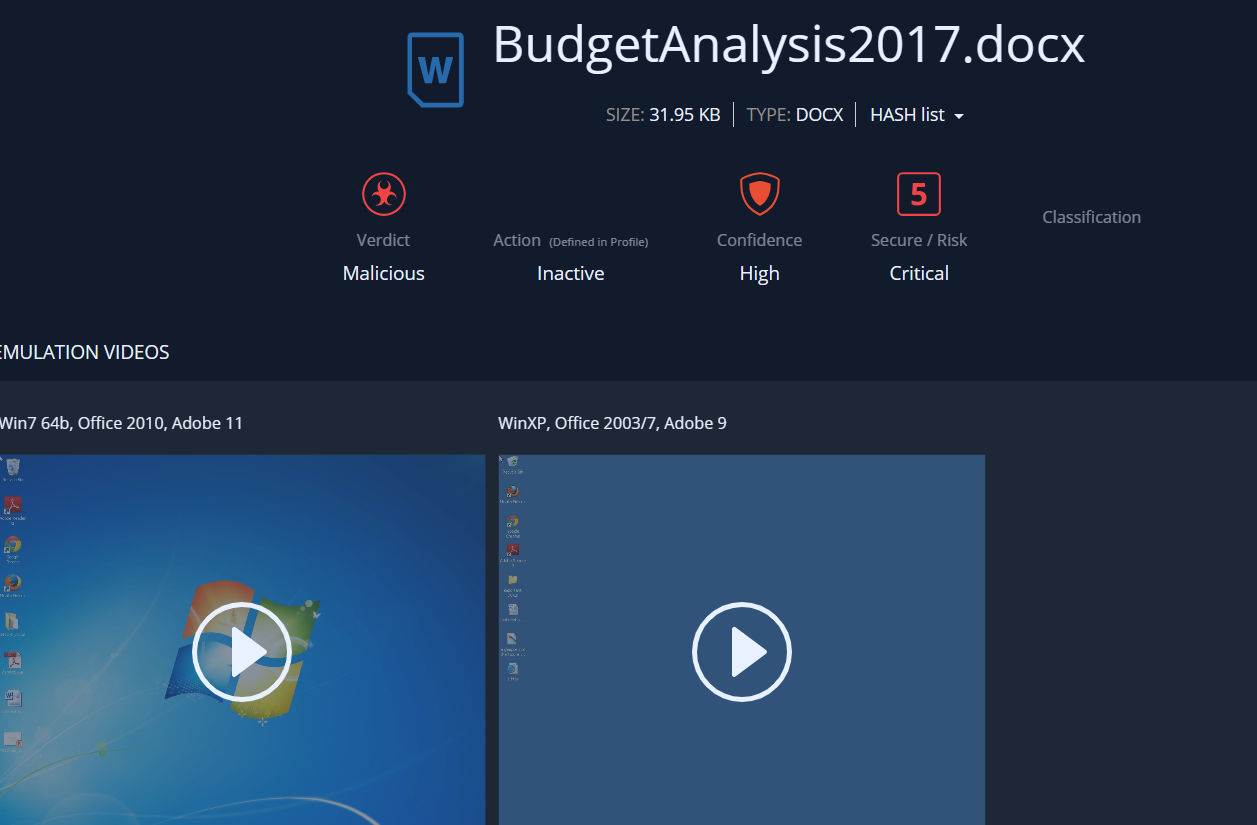This screenshot has height=825, width=1257.
Task: Play the Win7 64b emulation video
Action: pos(242,652)
